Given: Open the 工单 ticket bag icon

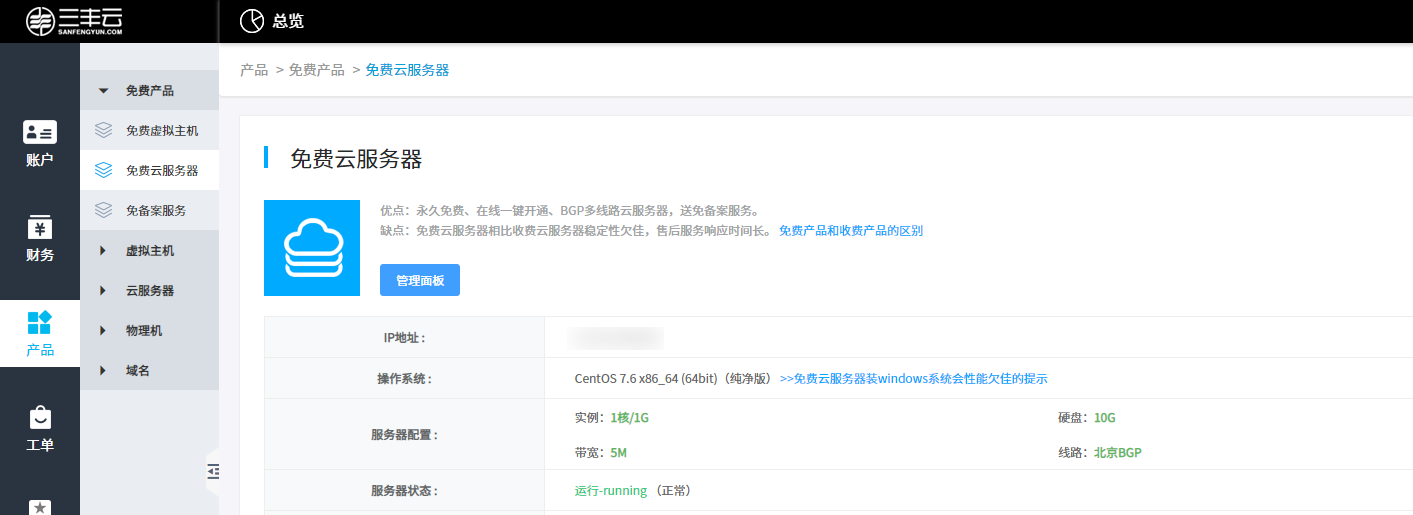Looking at the screenshot, I should point(40,417).
